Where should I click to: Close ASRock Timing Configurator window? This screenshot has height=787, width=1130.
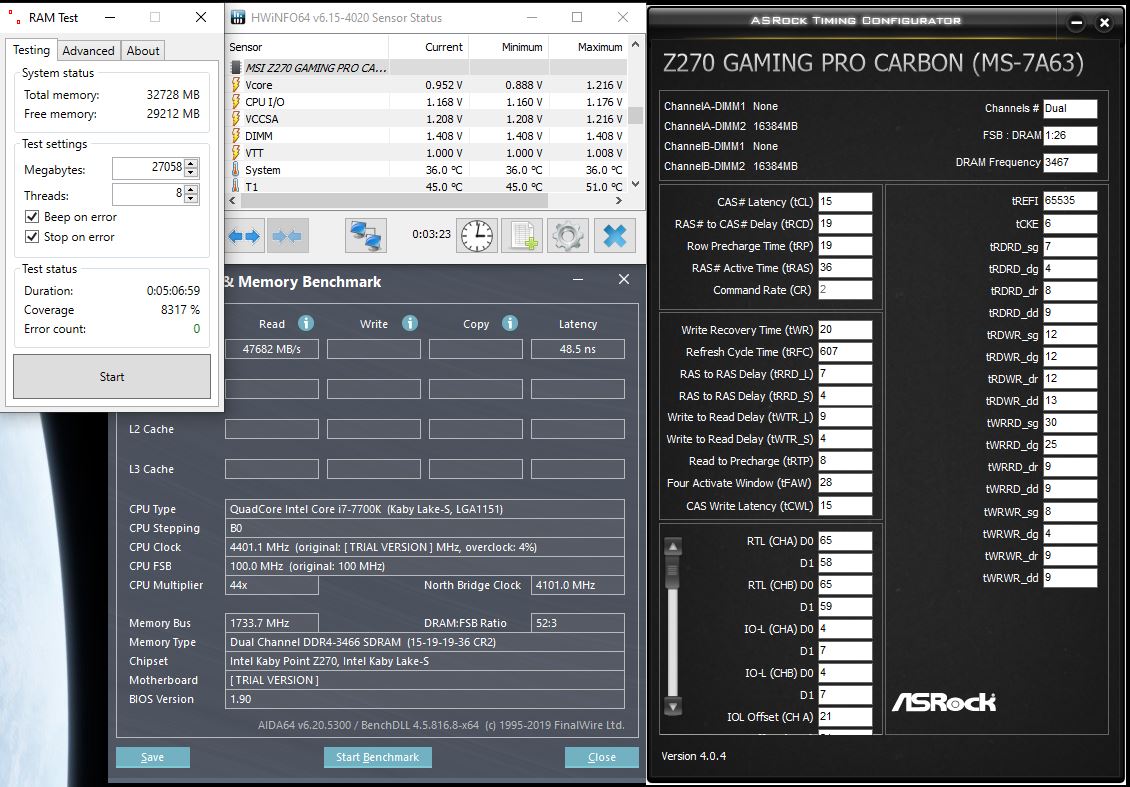tap(1103, 22)
